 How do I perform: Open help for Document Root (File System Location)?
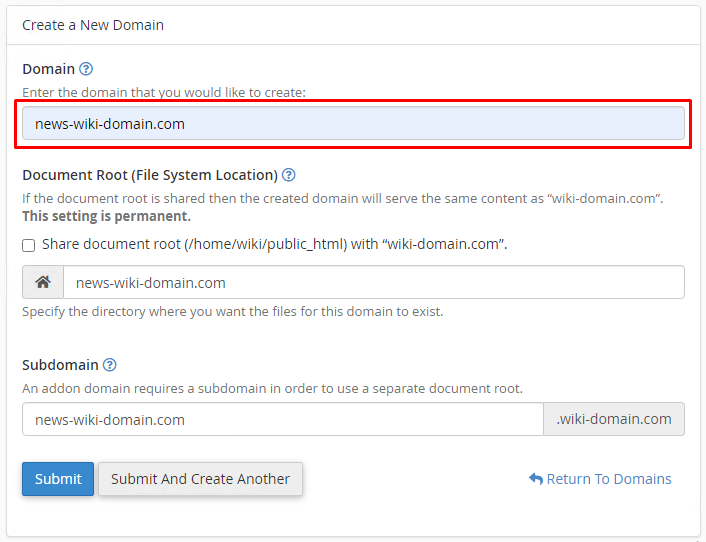288,175
